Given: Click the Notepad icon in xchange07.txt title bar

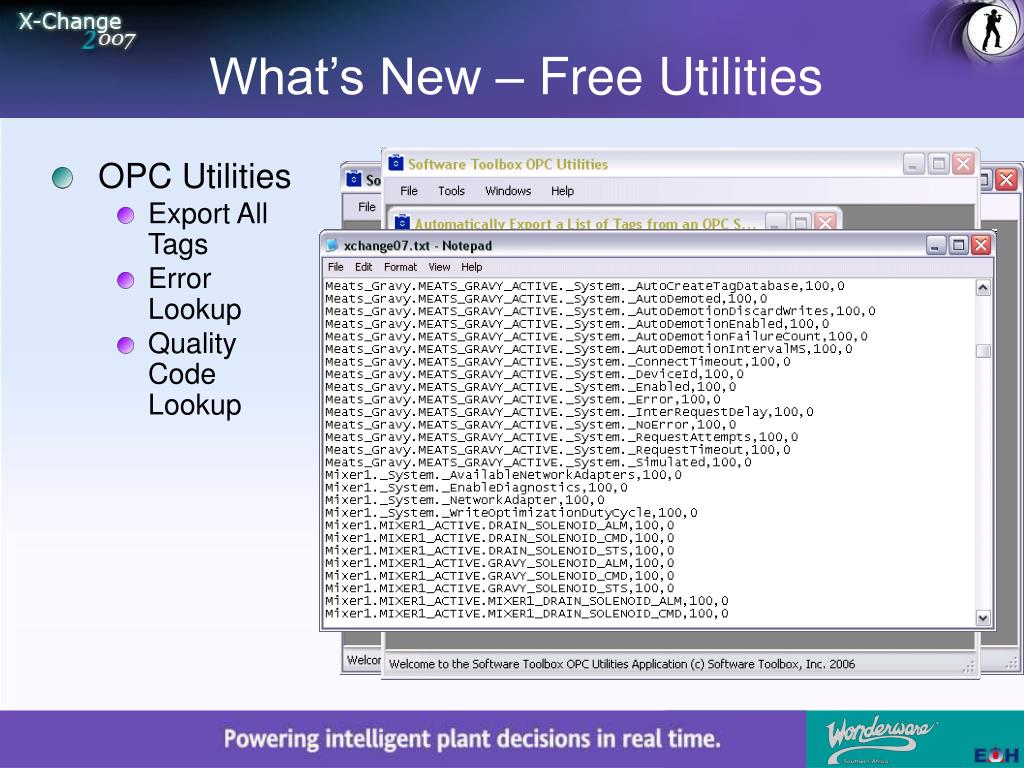Looking at the screenshot, I should click(332, 246).
